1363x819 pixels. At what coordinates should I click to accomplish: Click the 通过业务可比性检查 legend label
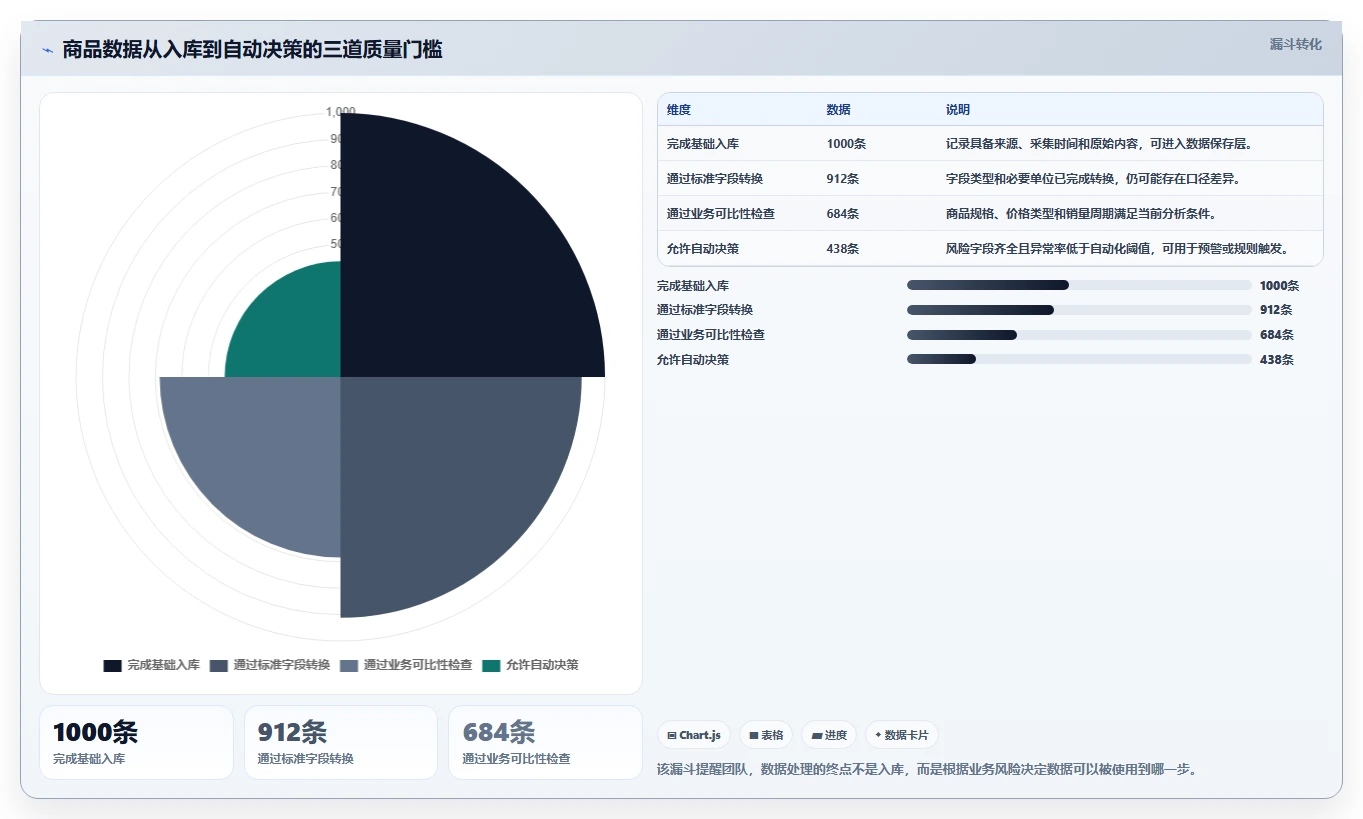pos(417,665)
